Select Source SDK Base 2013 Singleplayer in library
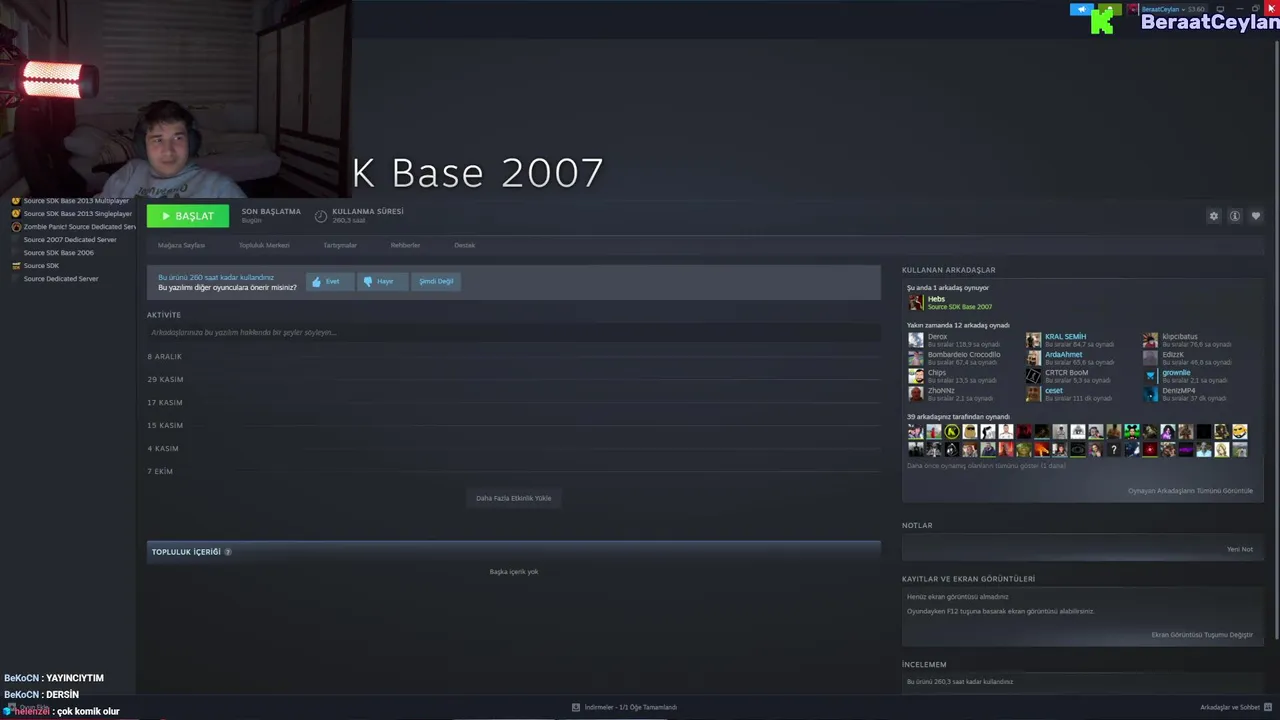 [78, 214]
